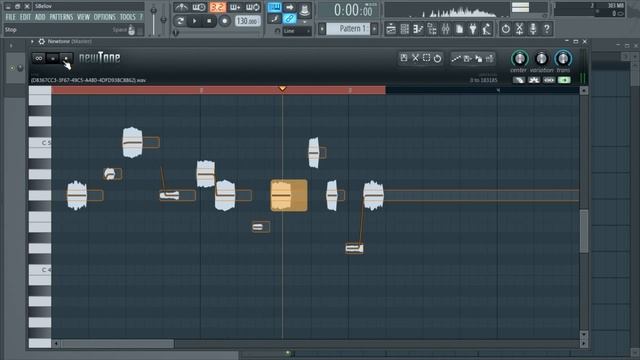
Task: Expand the Newtone plugin options arrow
Action: 32,41
